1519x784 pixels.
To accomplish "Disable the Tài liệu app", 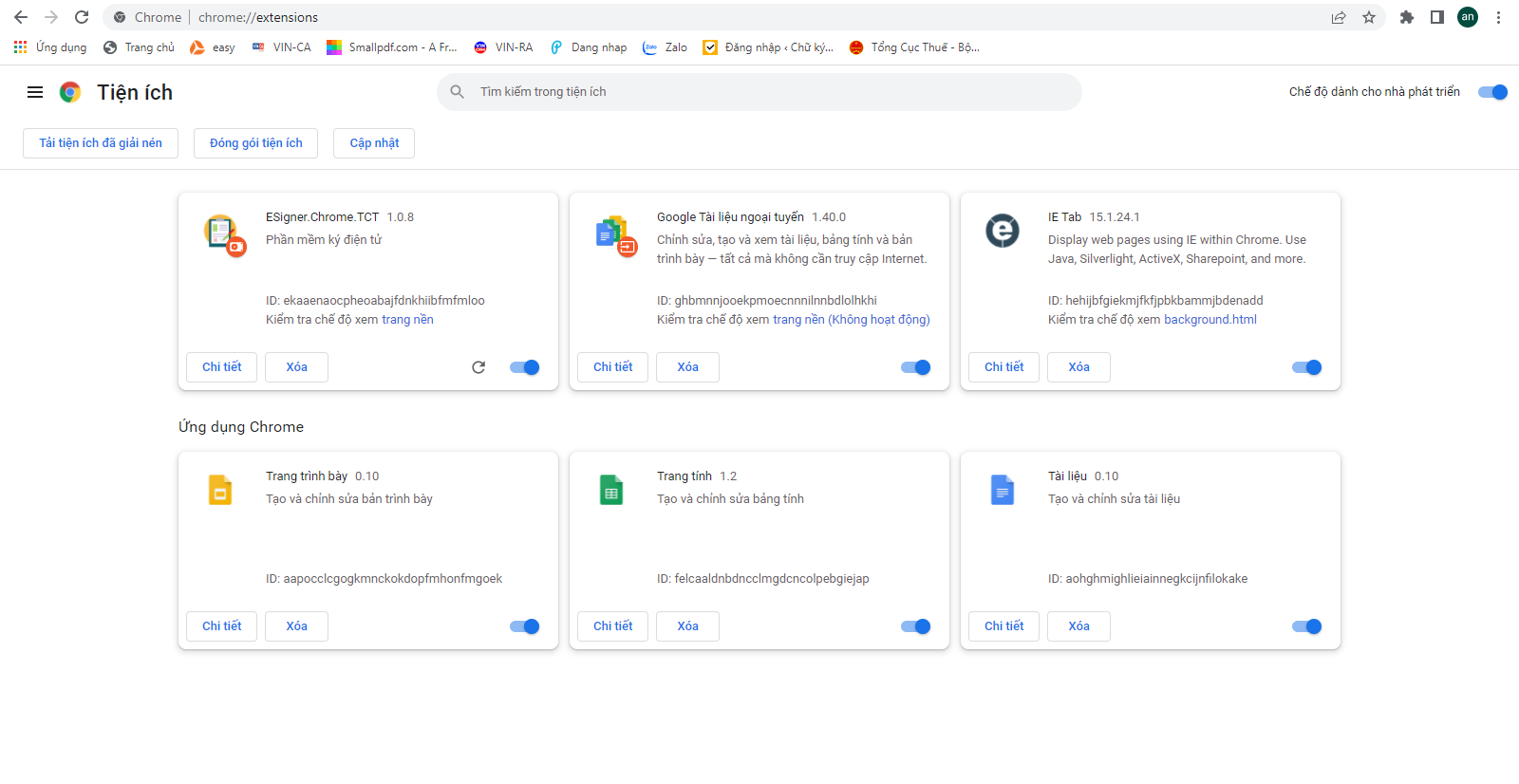I will coord(1306,626).
